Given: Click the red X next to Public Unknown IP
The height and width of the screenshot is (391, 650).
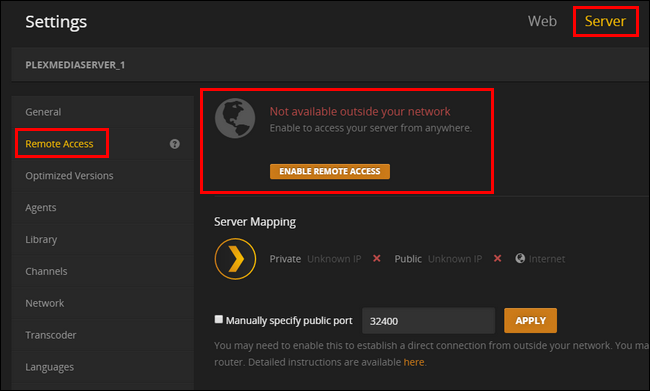Looking at the screenshot, I should coord(497,258).
